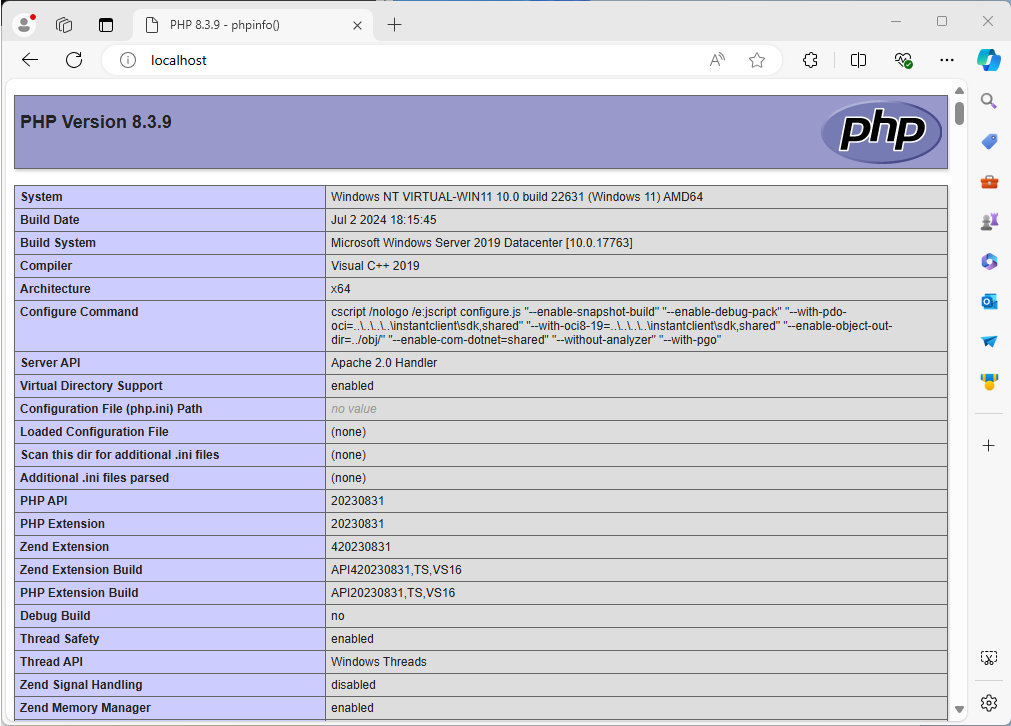Click the 'Visual C++ 2019' compiler value
Screen dimensions: 1011x726
coord(375,266)
